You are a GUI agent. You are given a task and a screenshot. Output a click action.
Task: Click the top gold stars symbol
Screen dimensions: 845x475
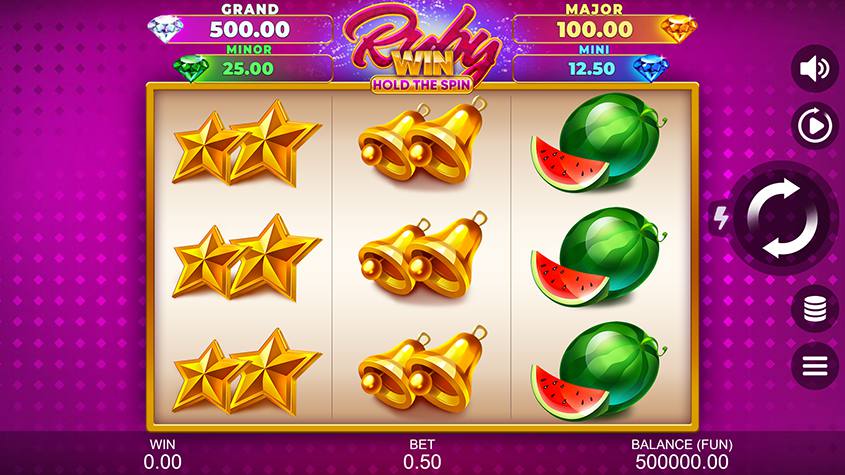247,143
